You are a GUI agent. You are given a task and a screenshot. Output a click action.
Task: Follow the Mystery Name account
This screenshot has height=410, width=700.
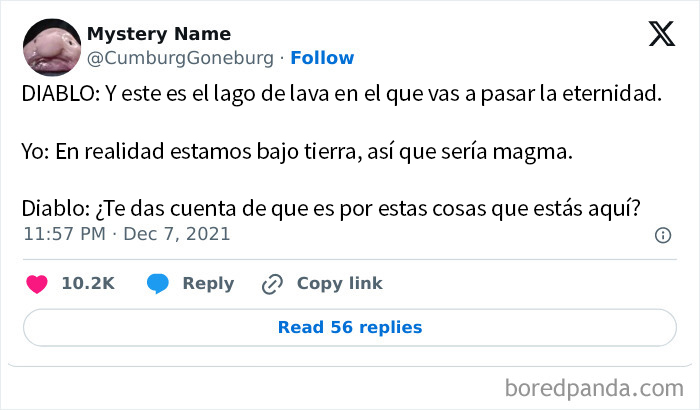322,58
